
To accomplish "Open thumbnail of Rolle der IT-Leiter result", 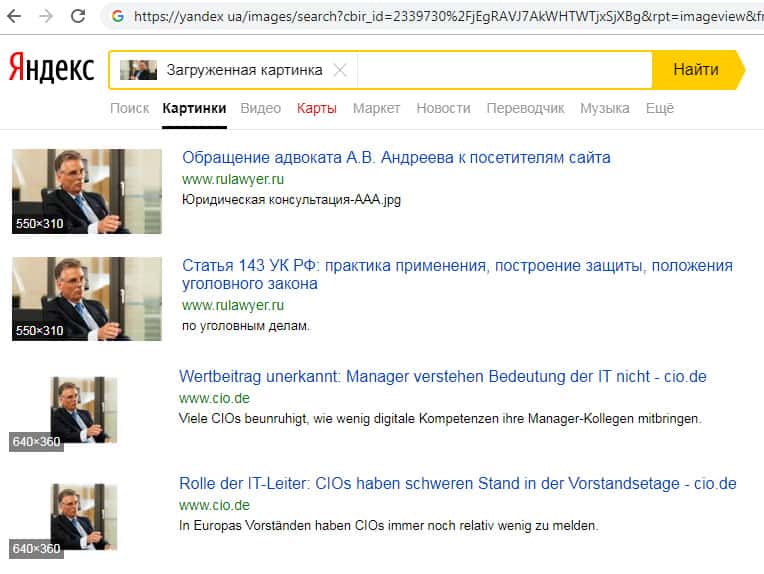I will [84, 517].
